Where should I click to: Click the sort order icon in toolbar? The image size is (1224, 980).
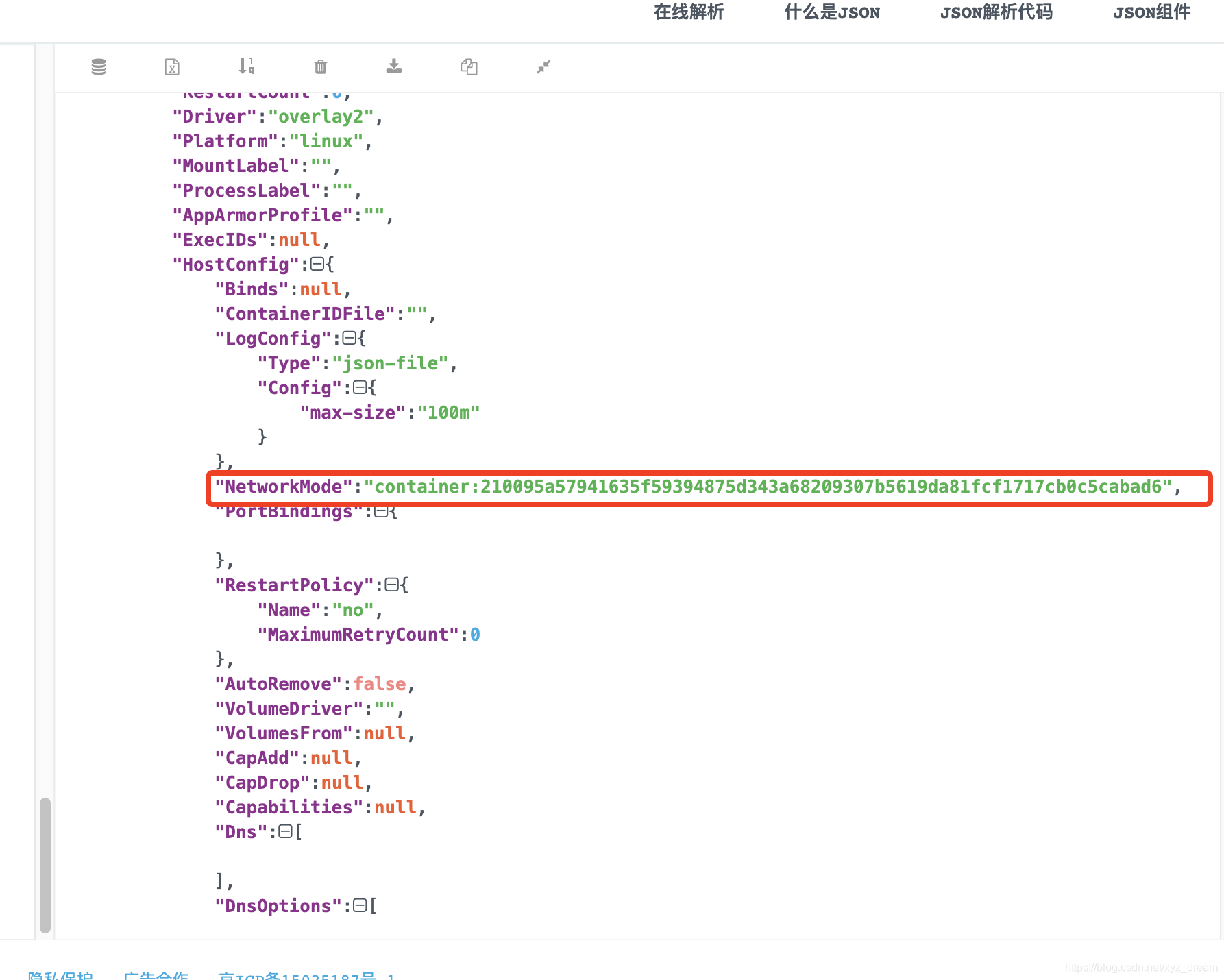click(x=246, y=66)
